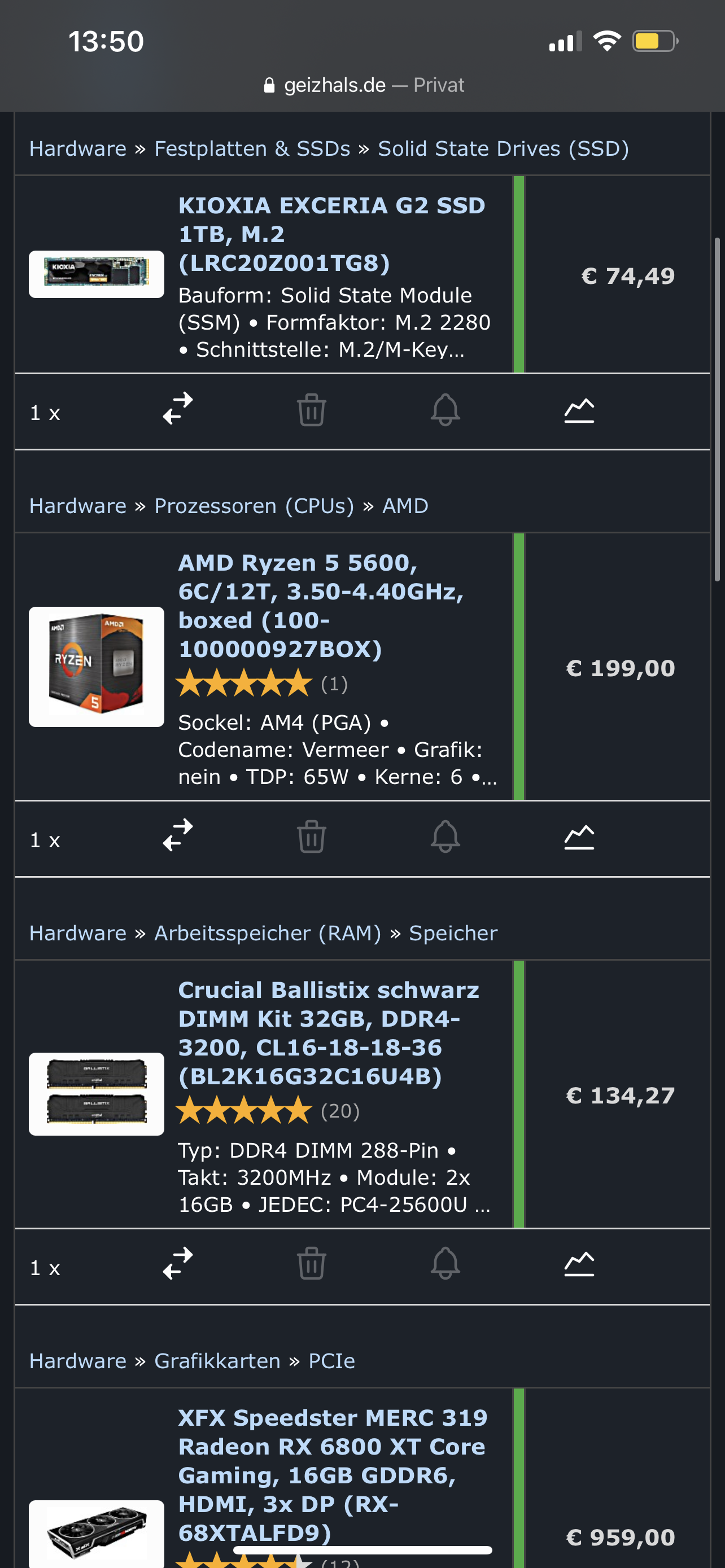Enable price alert bell for Crucial Ballistix

pos(445,1264)
